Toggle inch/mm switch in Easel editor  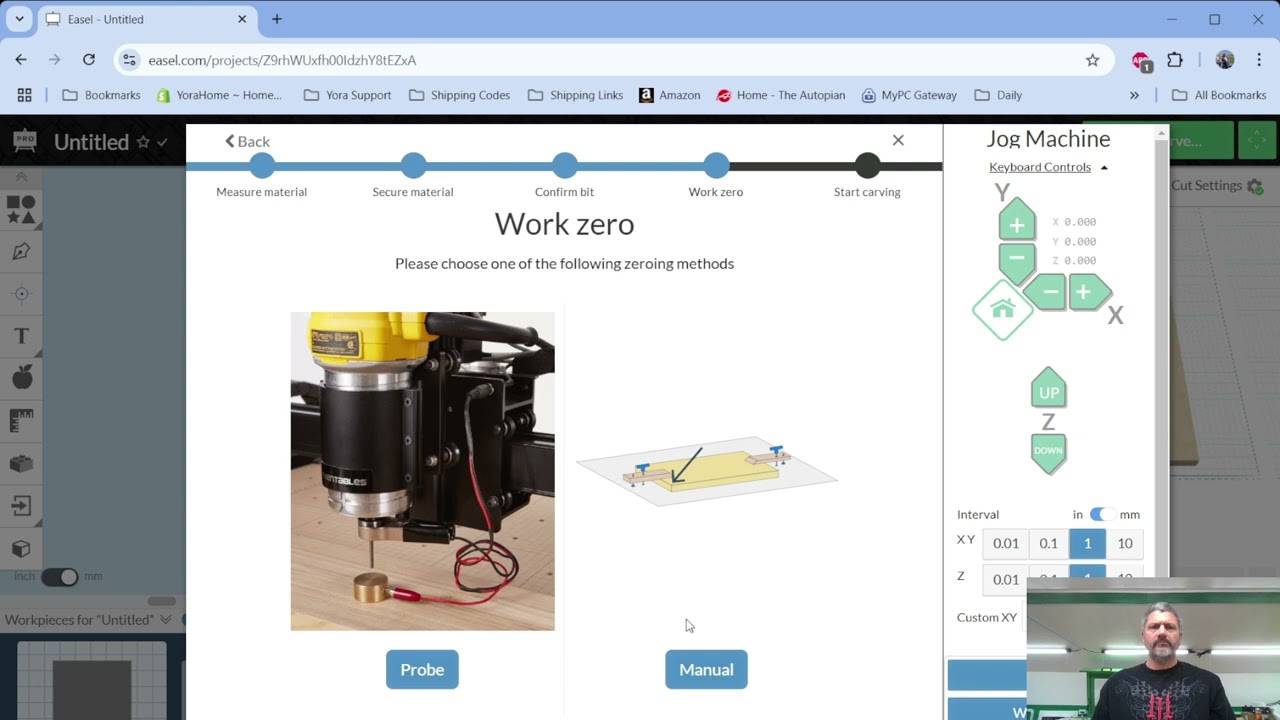[x=59, y=576]
